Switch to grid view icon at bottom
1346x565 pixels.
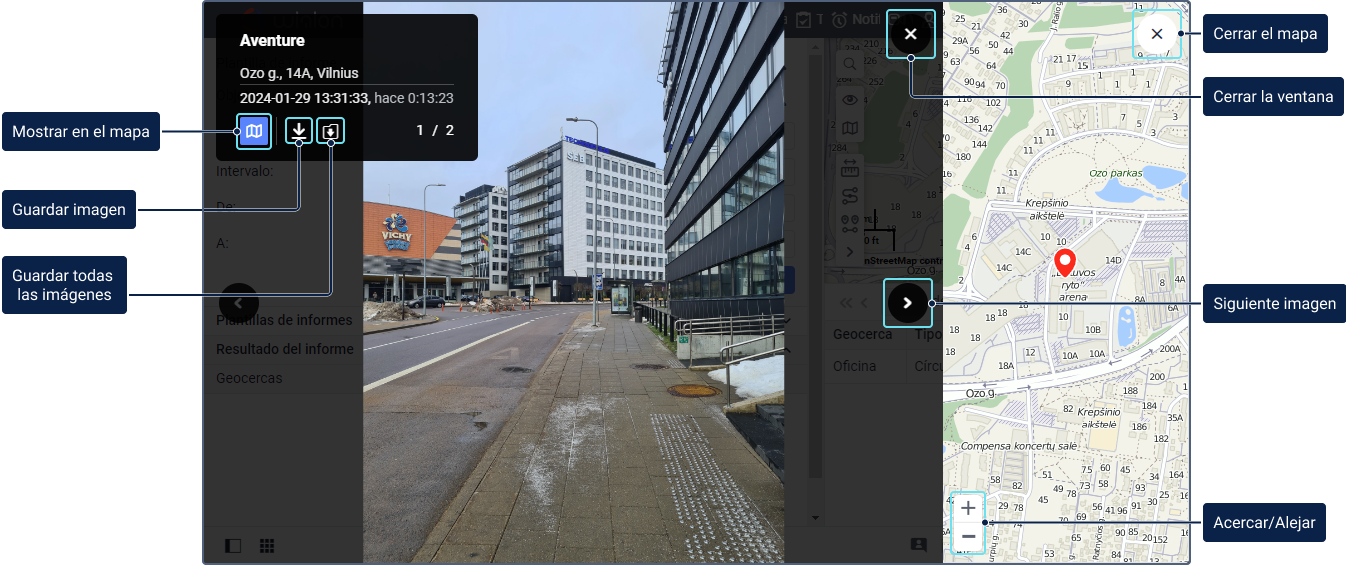click(267, 546)
